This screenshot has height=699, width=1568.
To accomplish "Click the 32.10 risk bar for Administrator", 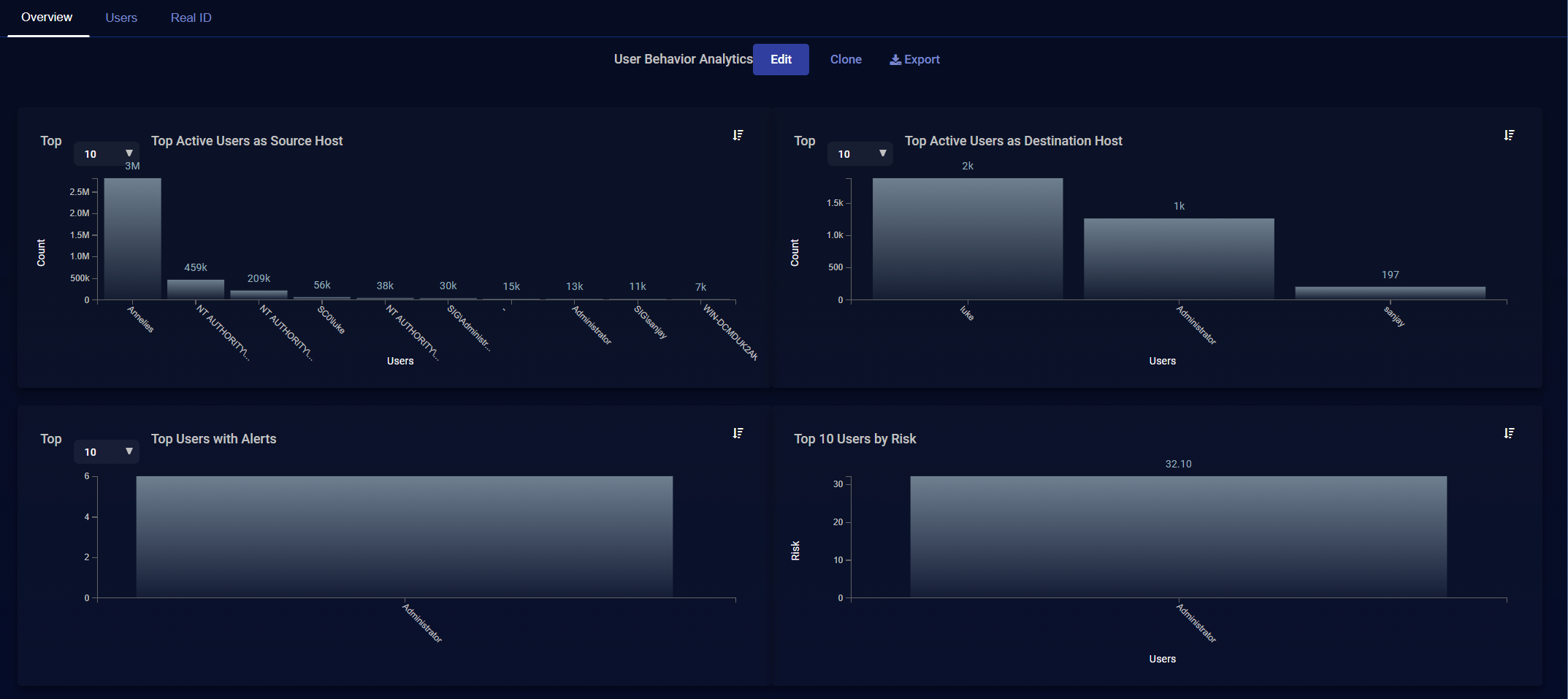I will [x=1178, y=537].
